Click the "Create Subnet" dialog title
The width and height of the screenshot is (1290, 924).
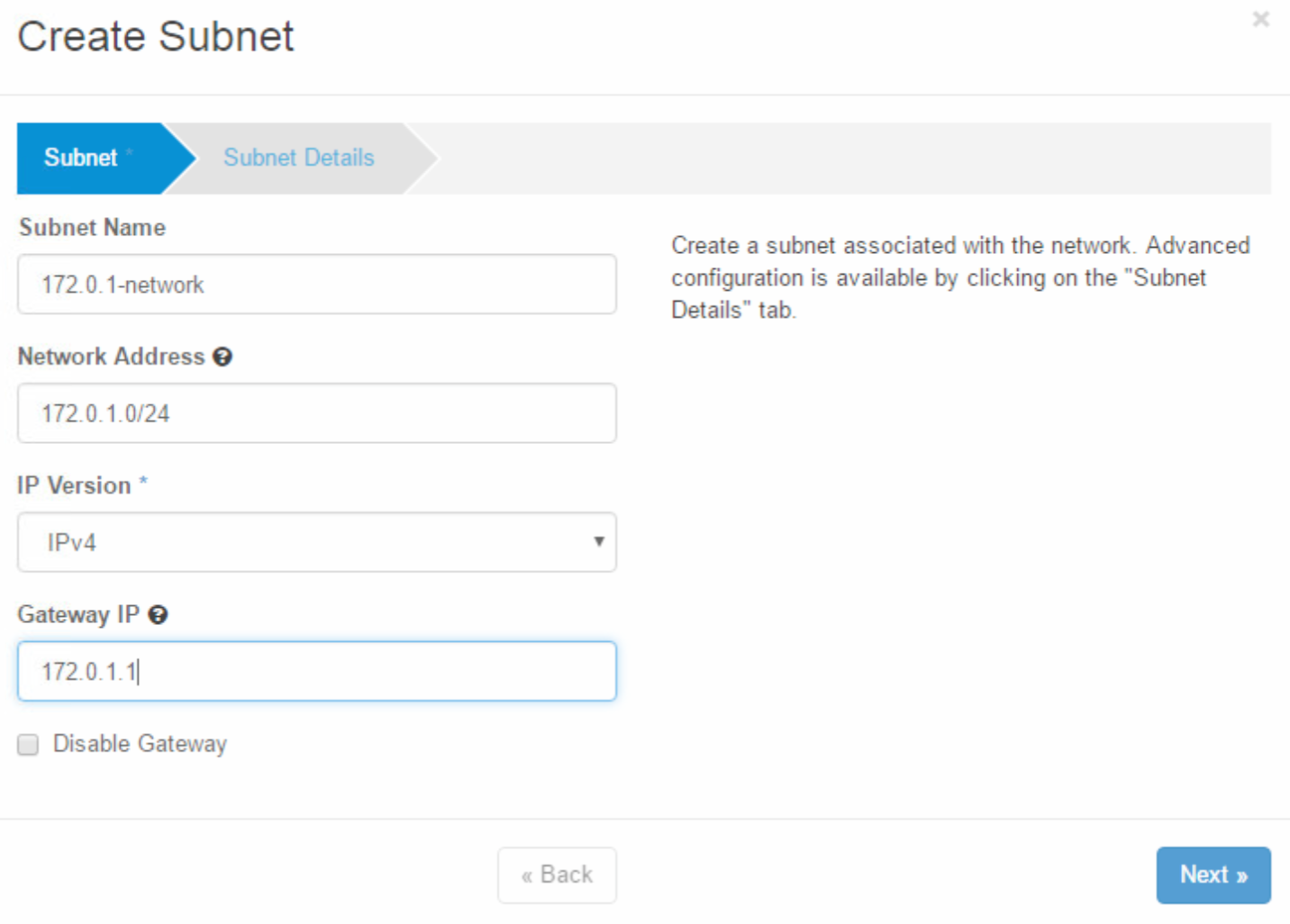pyautogui.click(x=156, y=37)
